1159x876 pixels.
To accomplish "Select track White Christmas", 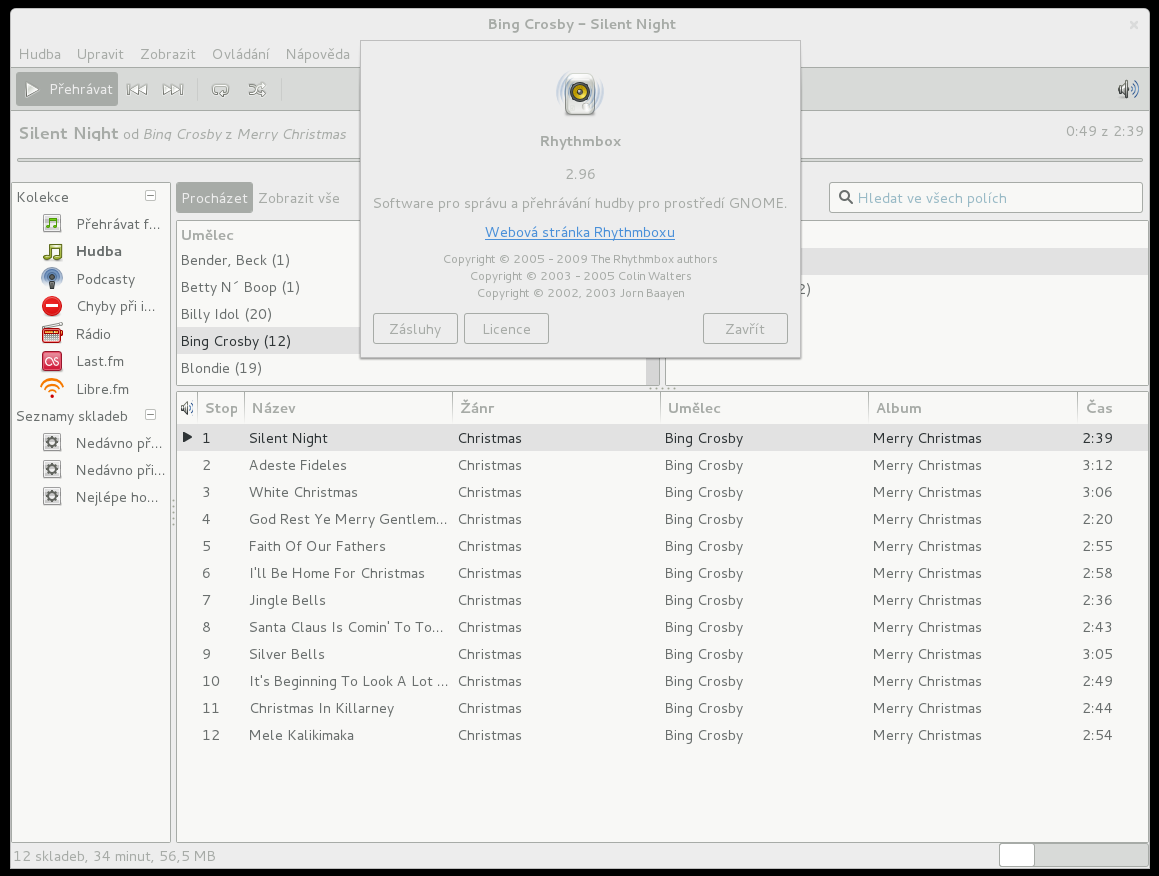I will tap(662, 492).
